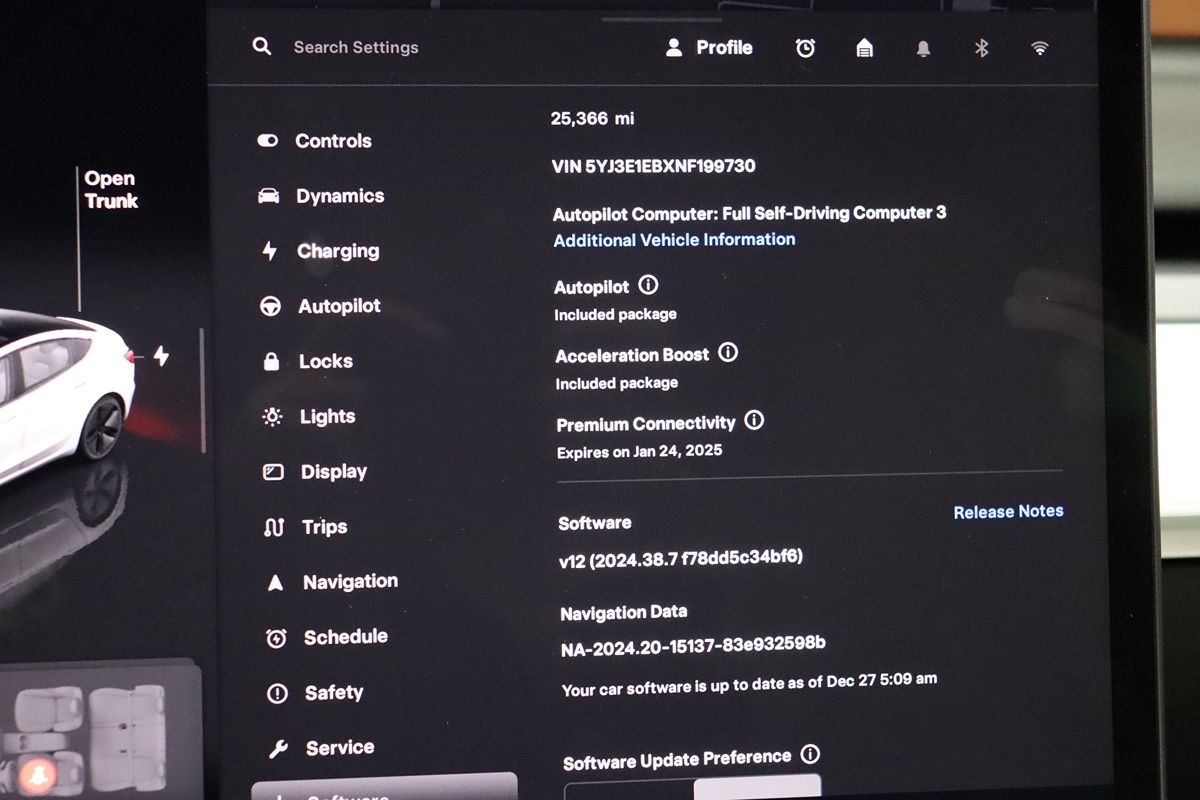Open the charge port lightning icon
This screenshot has height=800, width=1200.
pos(161,356)
